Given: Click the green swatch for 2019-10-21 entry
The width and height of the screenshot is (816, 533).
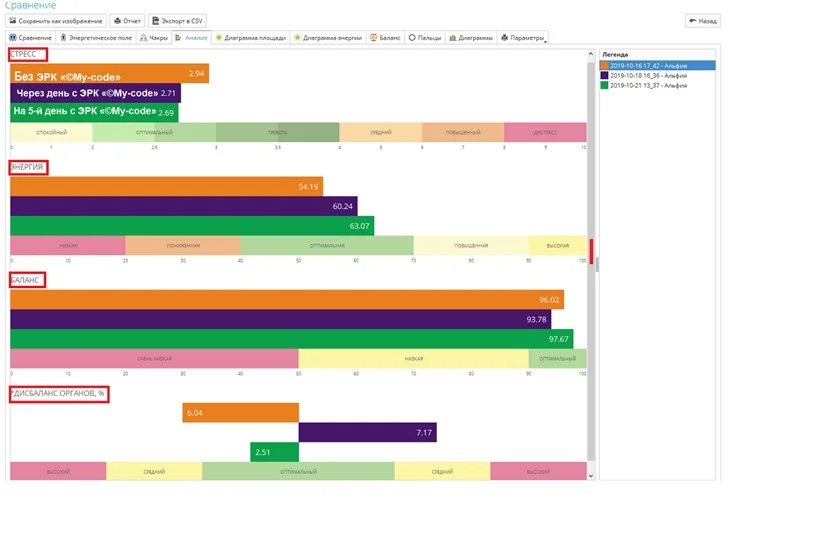Looking at the screenshot, I should pyautogui.click(x=604, y=85).
